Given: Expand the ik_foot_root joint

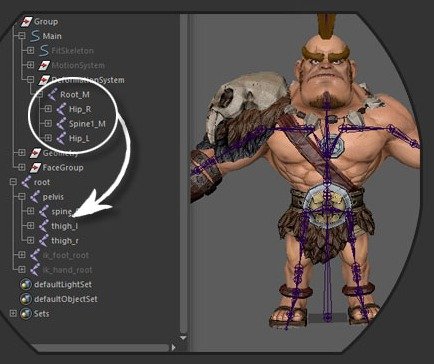Looking at the screenshot, I should click(x=22, y=255).
